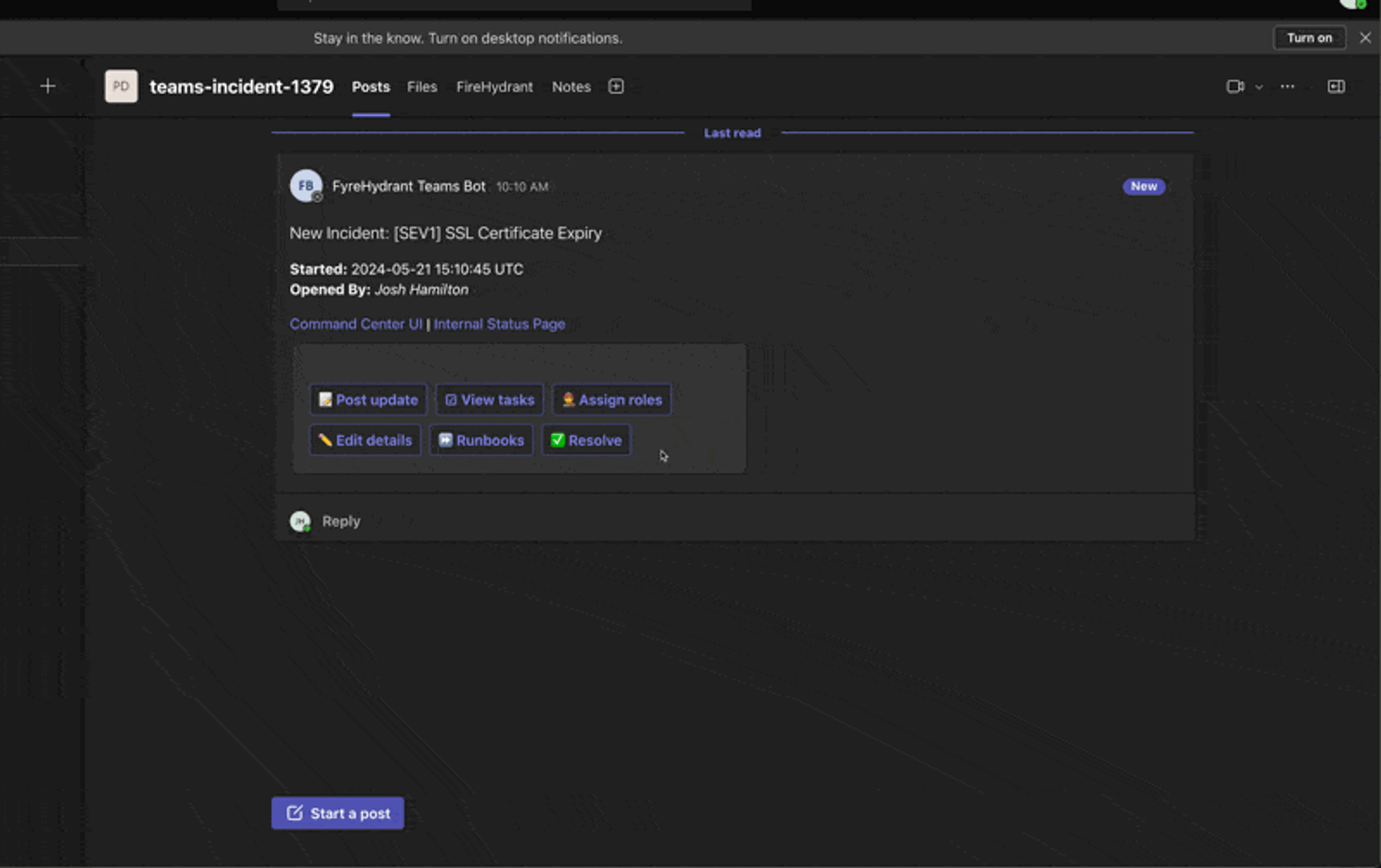Click the Post update button

(368, 400)
